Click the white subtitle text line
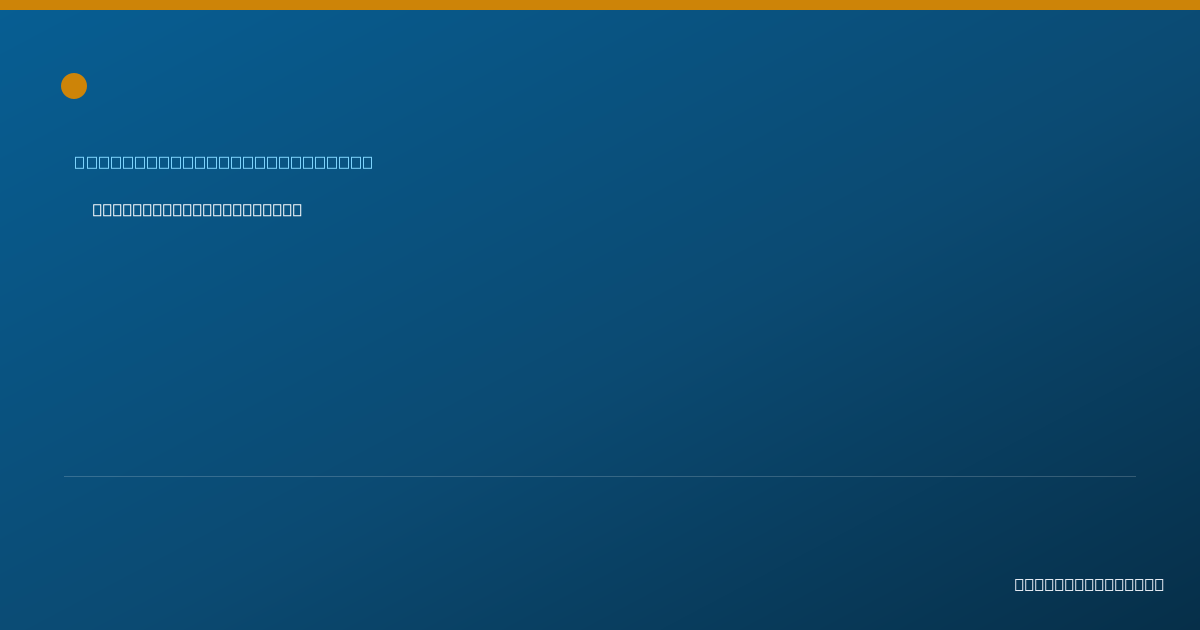 (197, 210)
